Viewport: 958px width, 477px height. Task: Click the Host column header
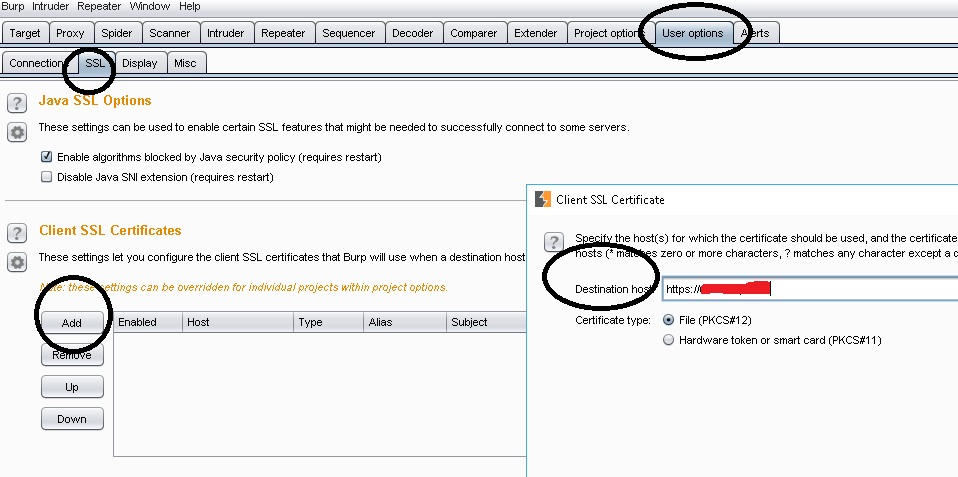[238, 322]
